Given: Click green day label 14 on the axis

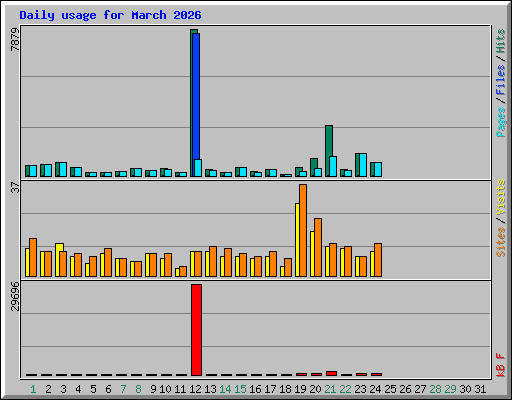Looking at the screenshot, I should (225, 389).
